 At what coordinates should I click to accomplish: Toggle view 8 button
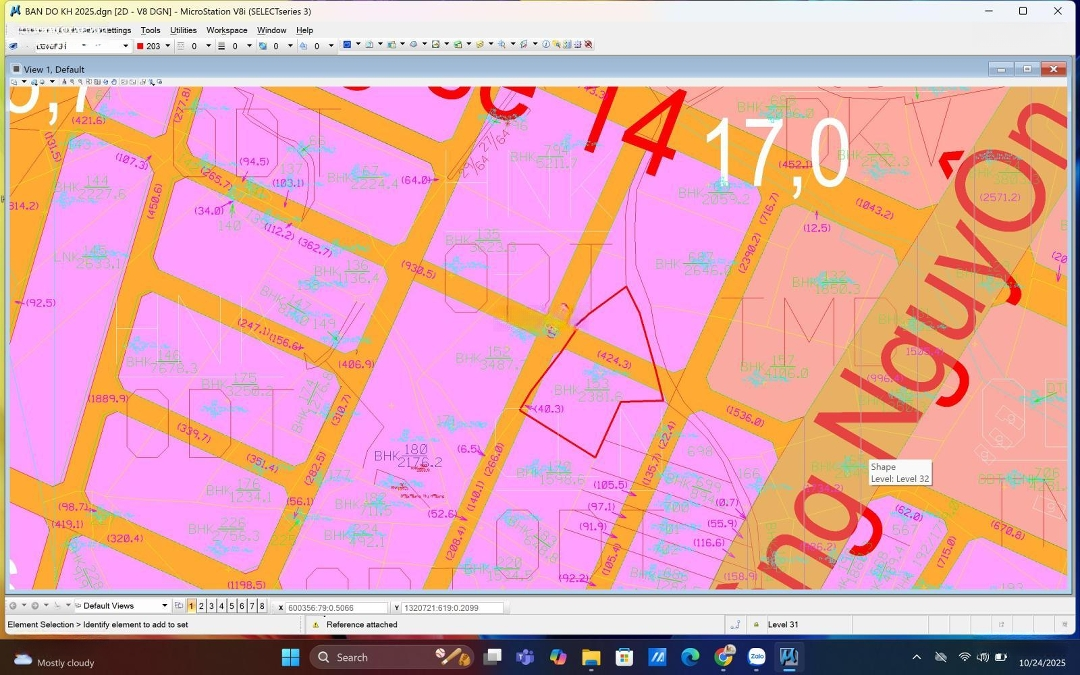(x=262, y=606)
